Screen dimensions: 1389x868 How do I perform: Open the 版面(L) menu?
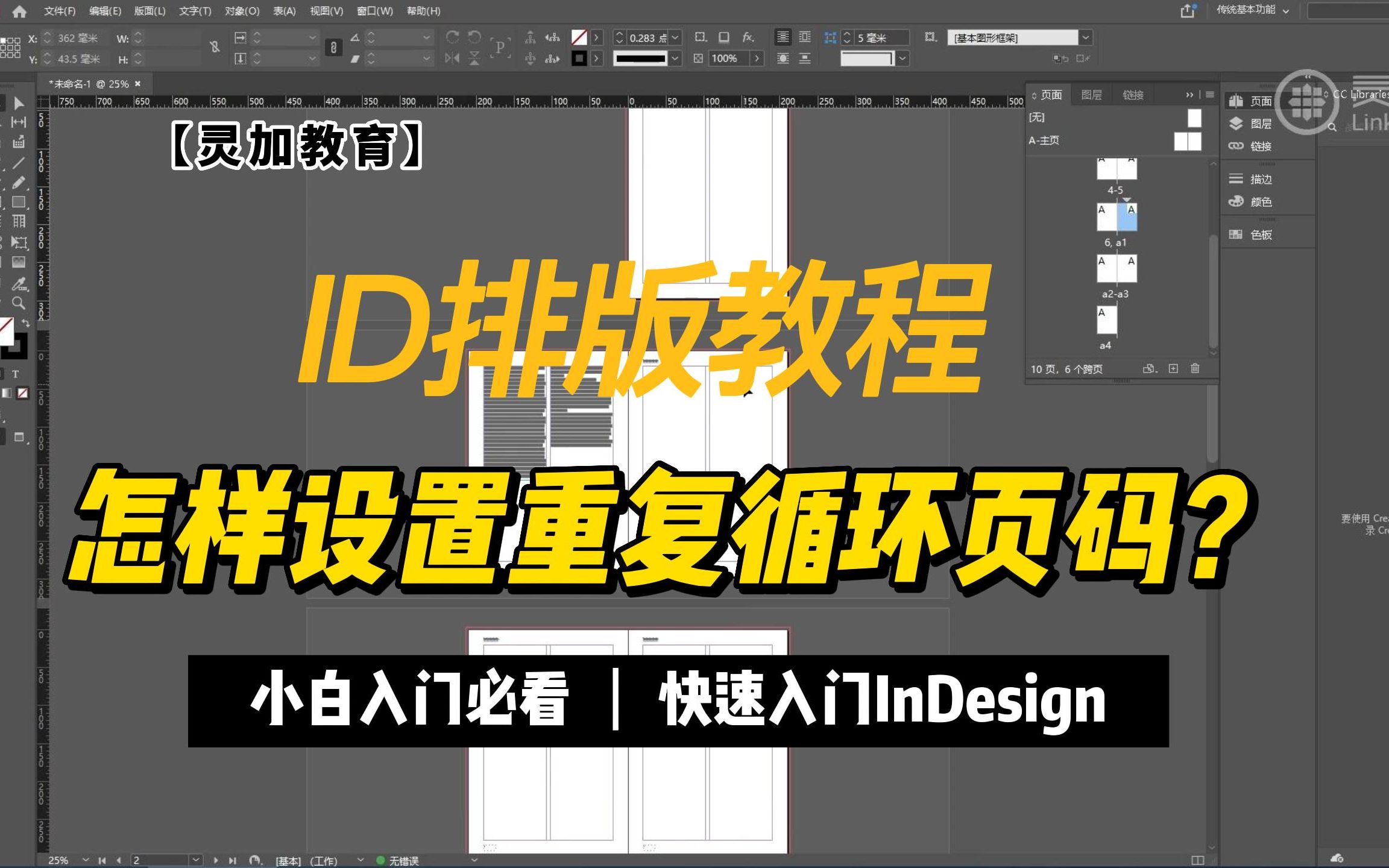(x=150, y=11)
